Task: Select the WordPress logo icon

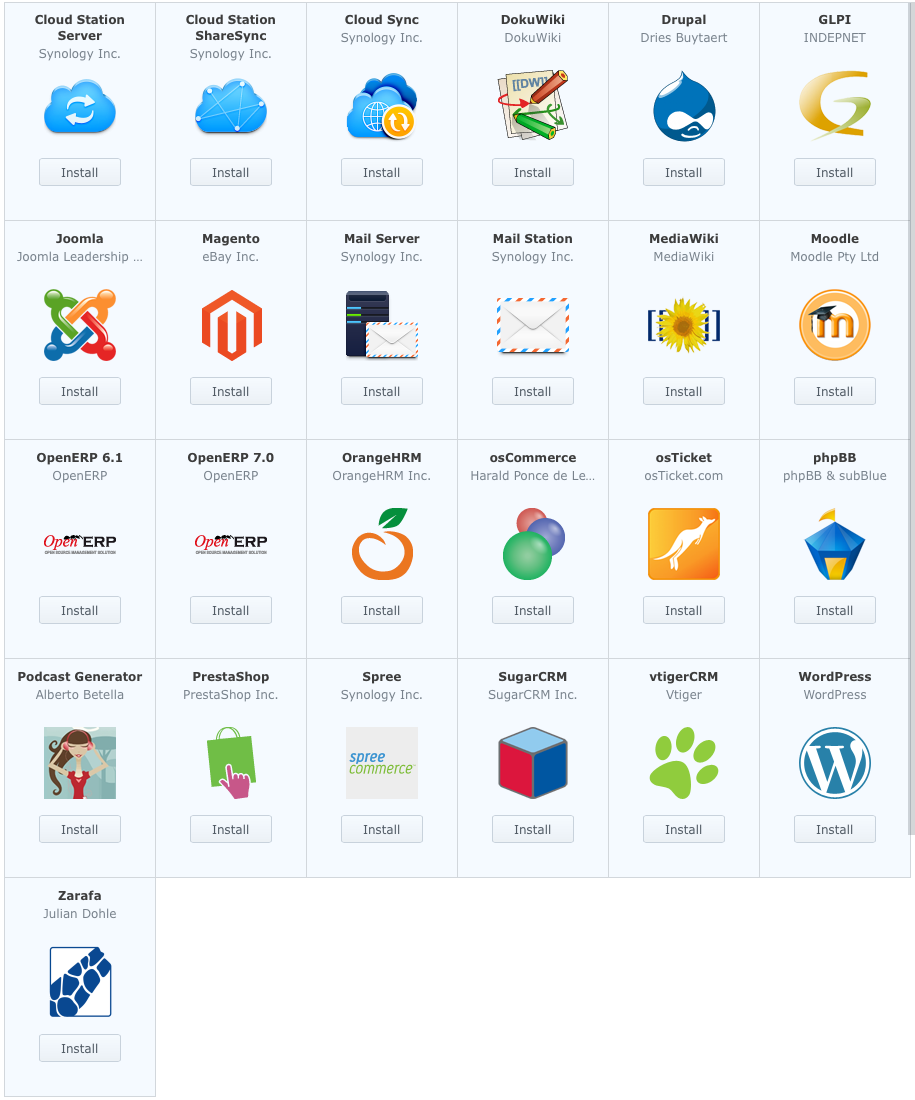Action: click(835, 763)
